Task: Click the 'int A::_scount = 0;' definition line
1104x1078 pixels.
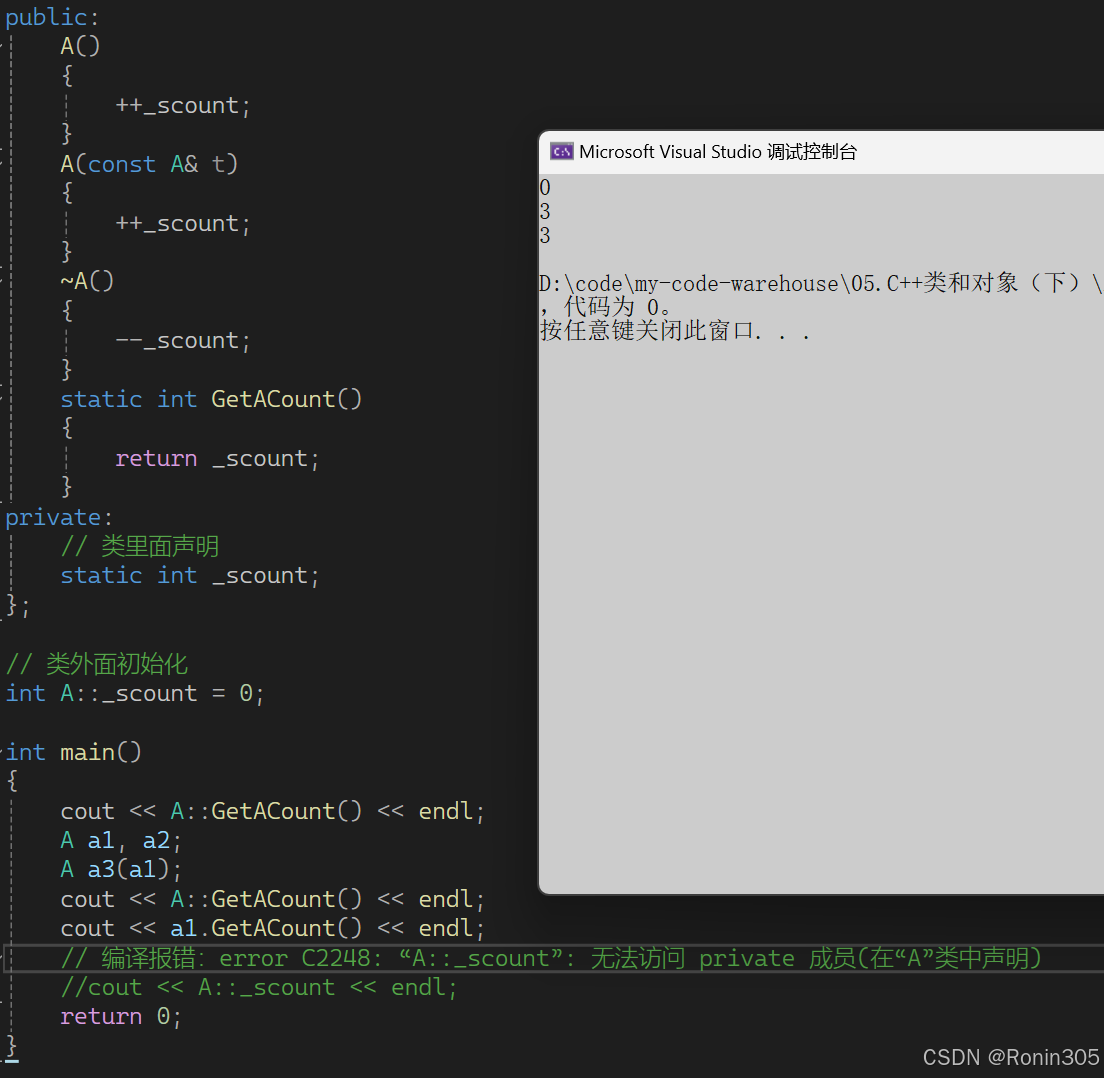Action: click(135, 694)
